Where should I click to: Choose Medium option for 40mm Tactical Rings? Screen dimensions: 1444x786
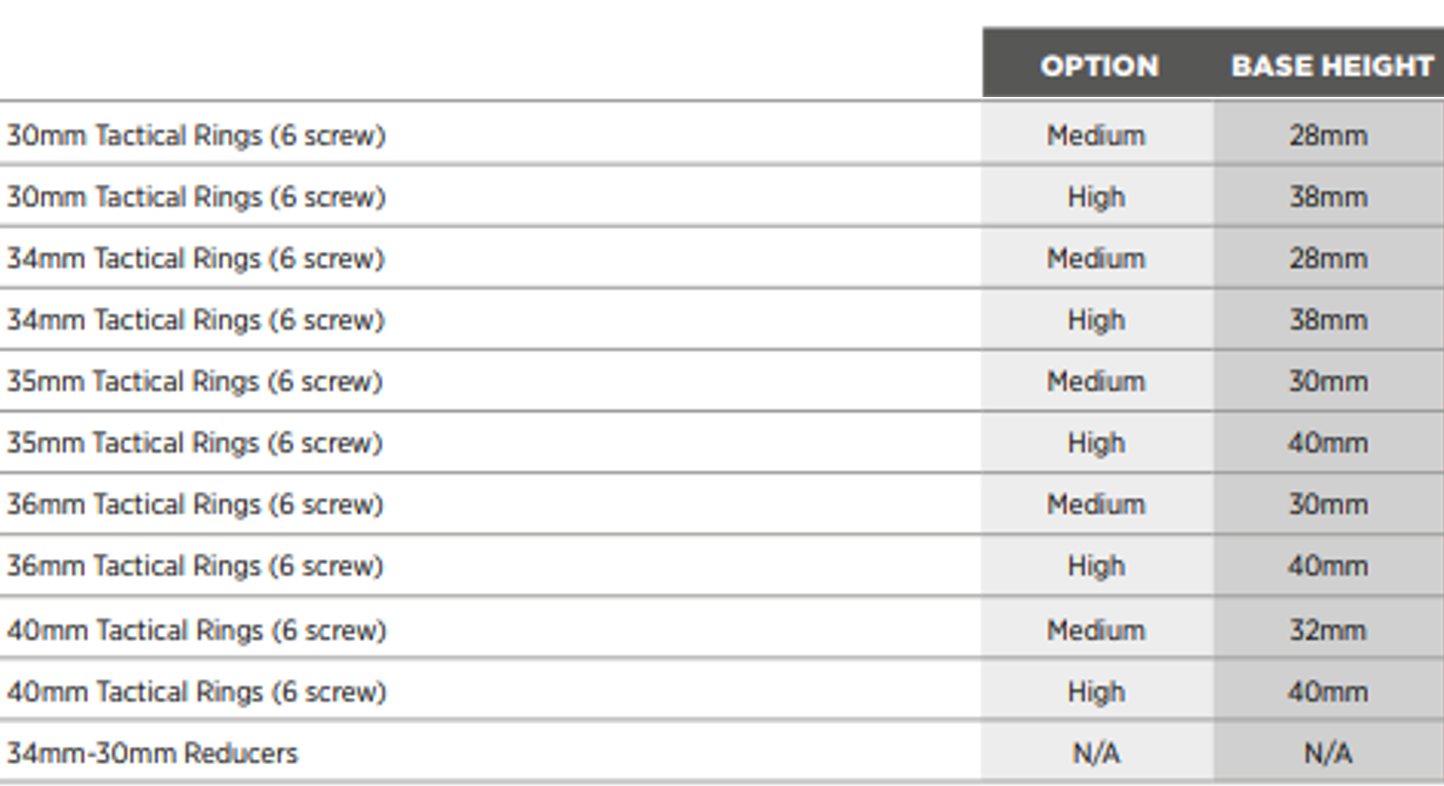click(x=1096, y=630)
